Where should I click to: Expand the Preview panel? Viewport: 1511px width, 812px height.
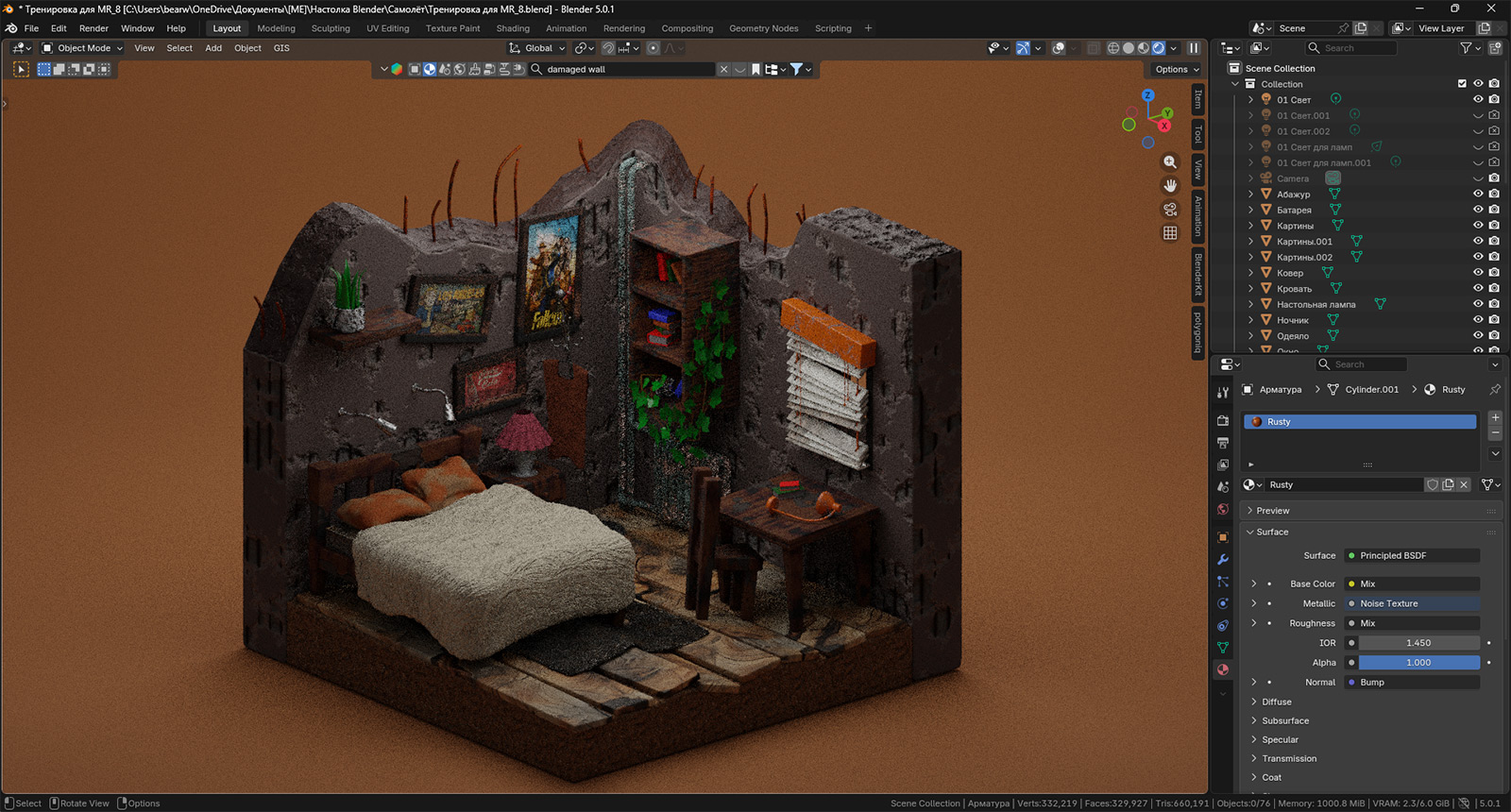[1272, 511]
